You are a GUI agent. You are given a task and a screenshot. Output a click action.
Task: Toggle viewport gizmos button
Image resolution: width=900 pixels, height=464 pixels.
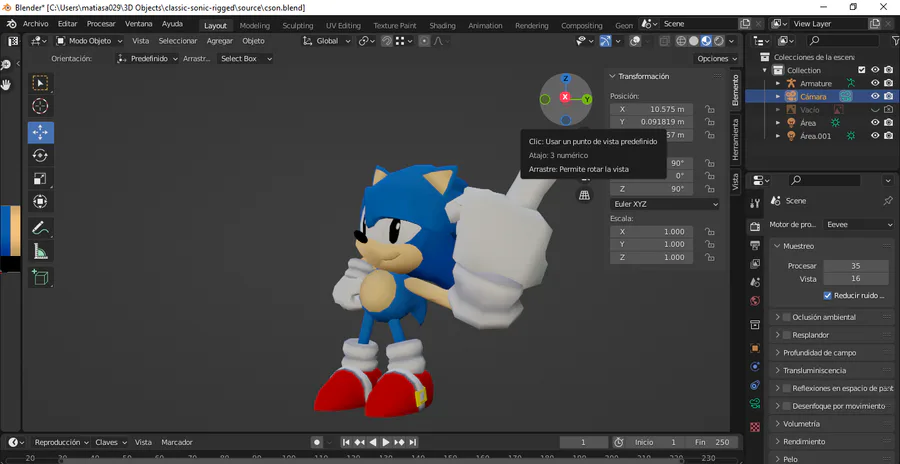click(606, 41)
